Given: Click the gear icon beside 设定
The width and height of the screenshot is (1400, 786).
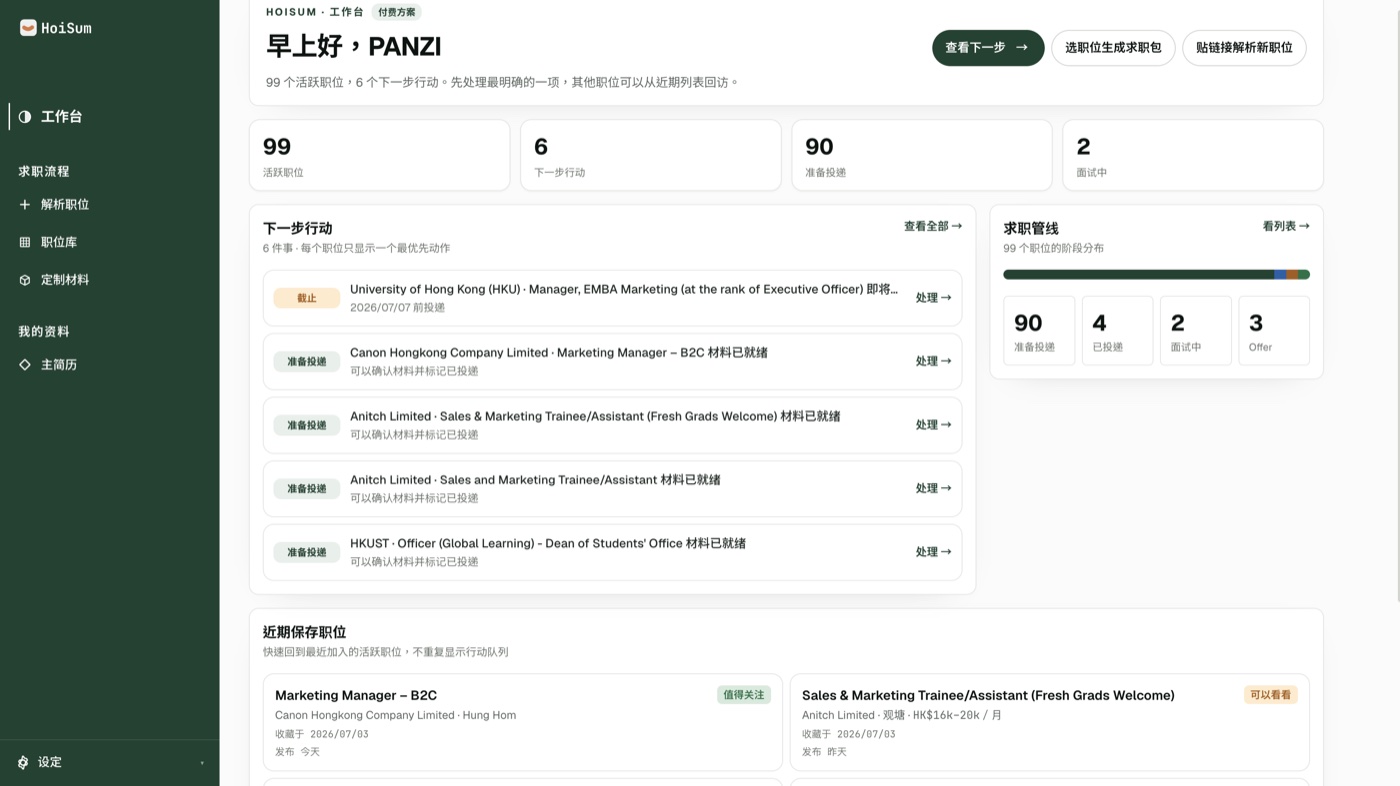Looking at the screenshot, I should coord(23,762).
